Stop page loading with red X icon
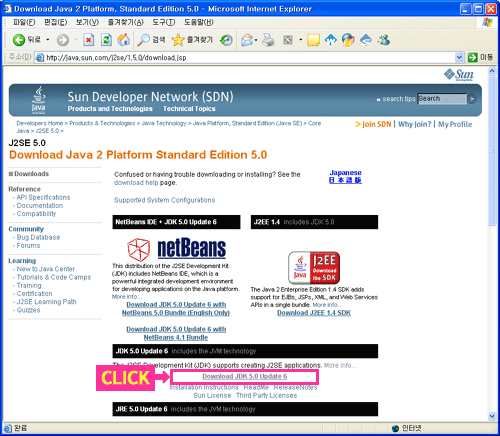Viewport: 500px width, 436px height. (x=88, y=40)
